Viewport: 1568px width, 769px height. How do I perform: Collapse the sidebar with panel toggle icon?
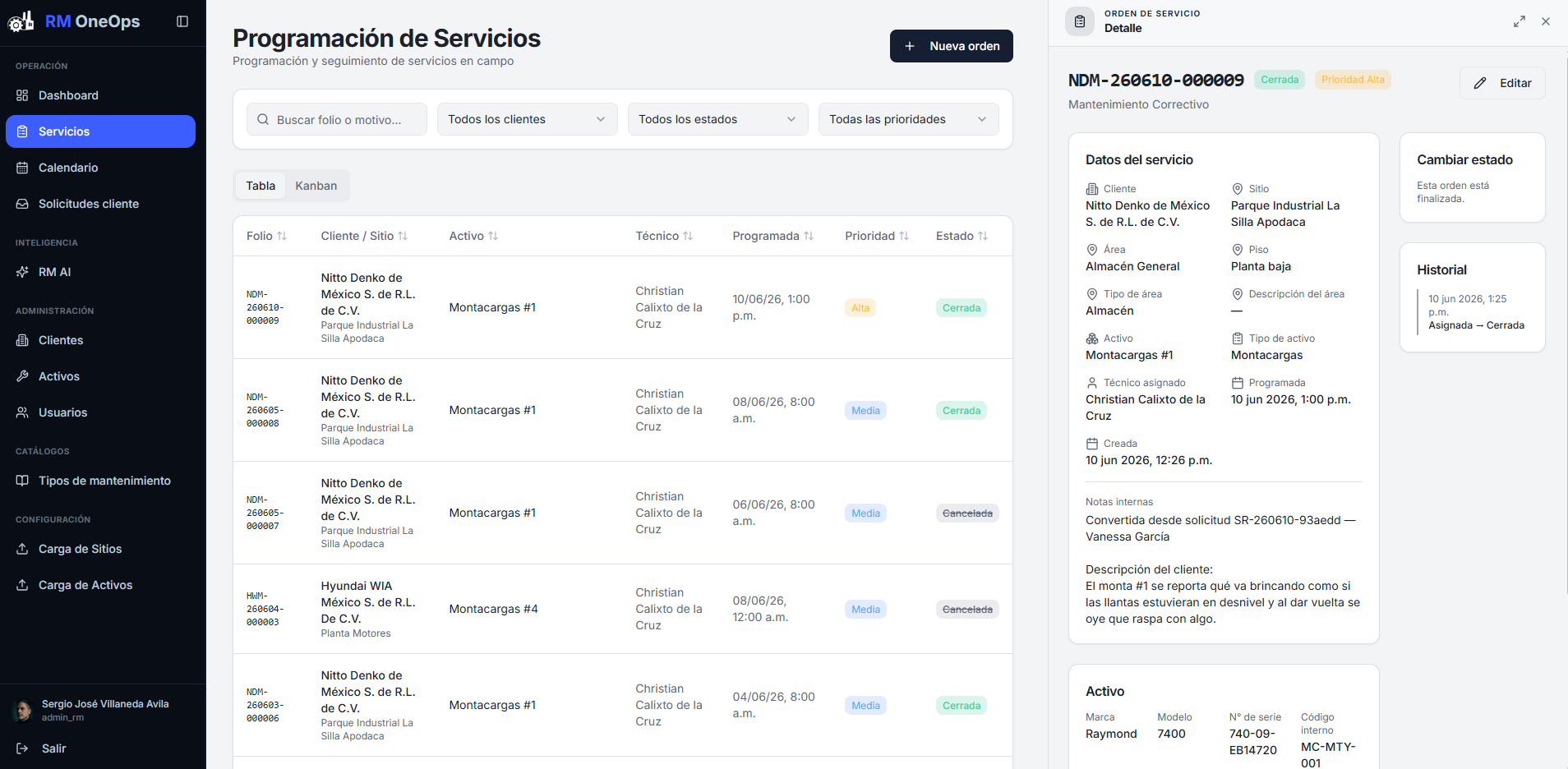click(x=182, y=21)
